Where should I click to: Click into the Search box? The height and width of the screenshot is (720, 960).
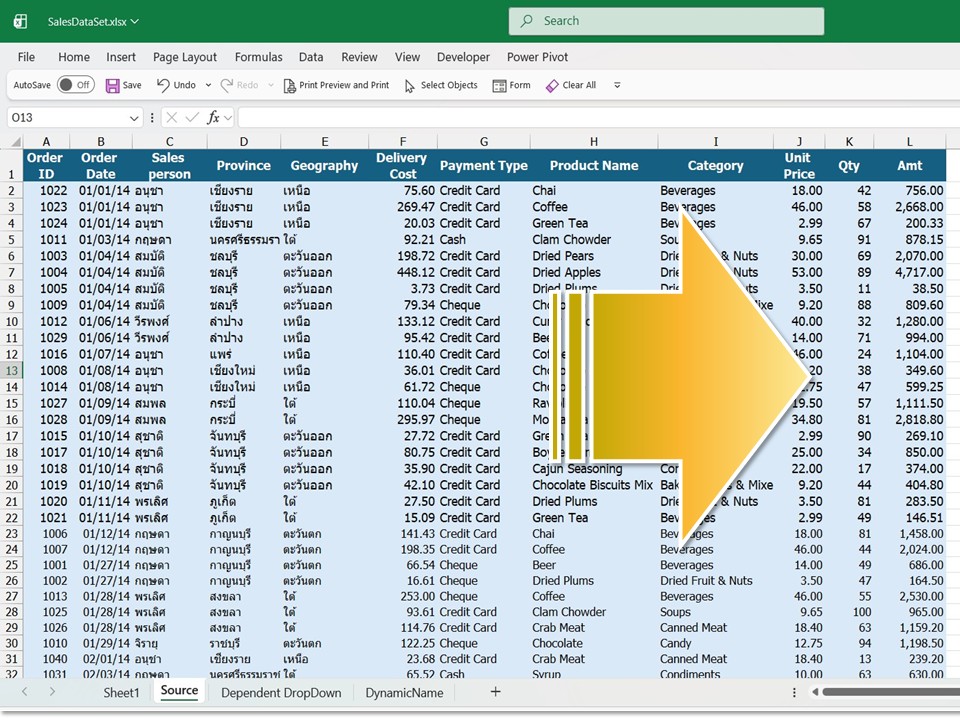click(x=666, y=21)
